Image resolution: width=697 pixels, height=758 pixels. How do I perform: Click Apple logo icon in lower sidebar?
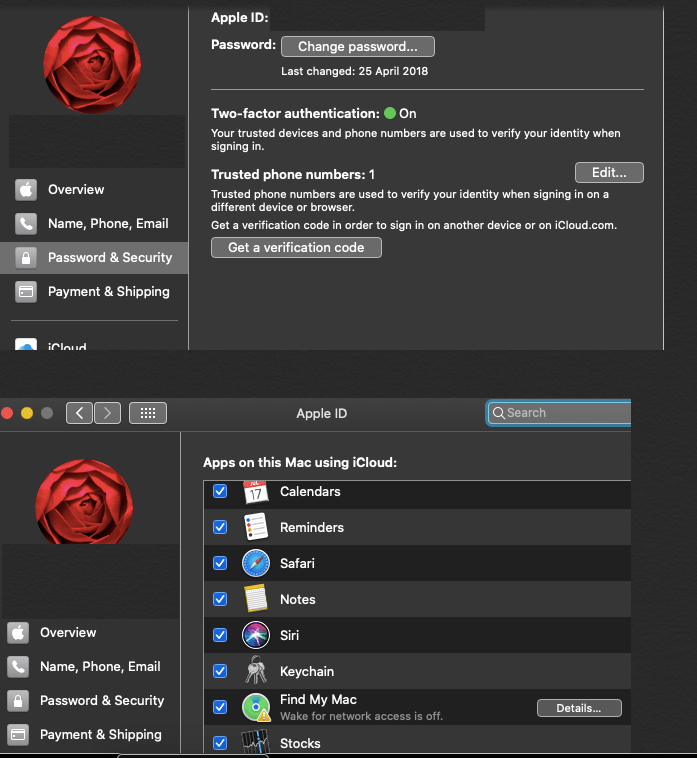click(18, 632)
